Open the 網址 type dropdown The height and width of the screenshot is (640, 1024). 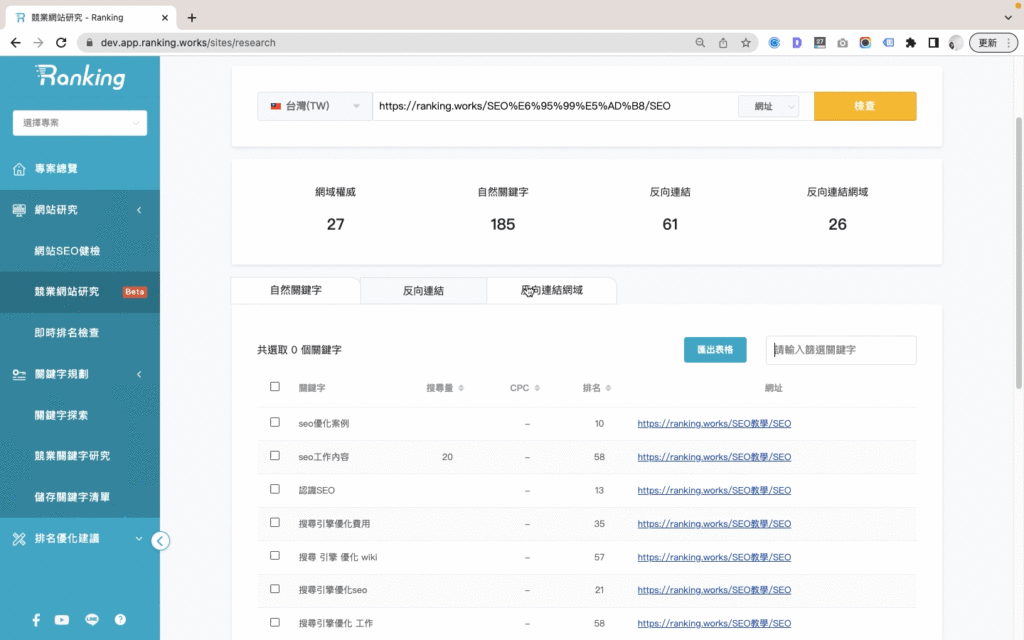click(x=769, y=106)
